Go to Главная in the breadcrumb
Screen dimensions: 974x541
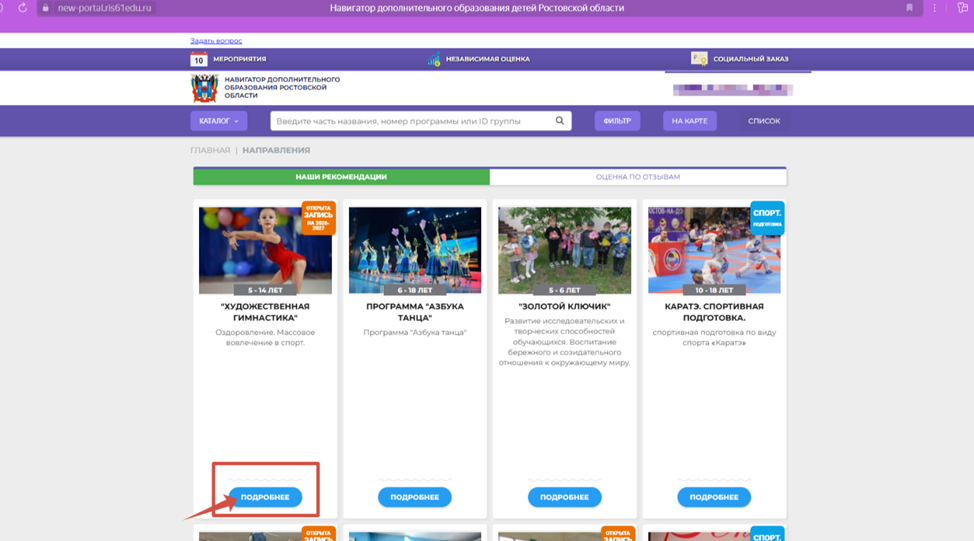[210, 150]
